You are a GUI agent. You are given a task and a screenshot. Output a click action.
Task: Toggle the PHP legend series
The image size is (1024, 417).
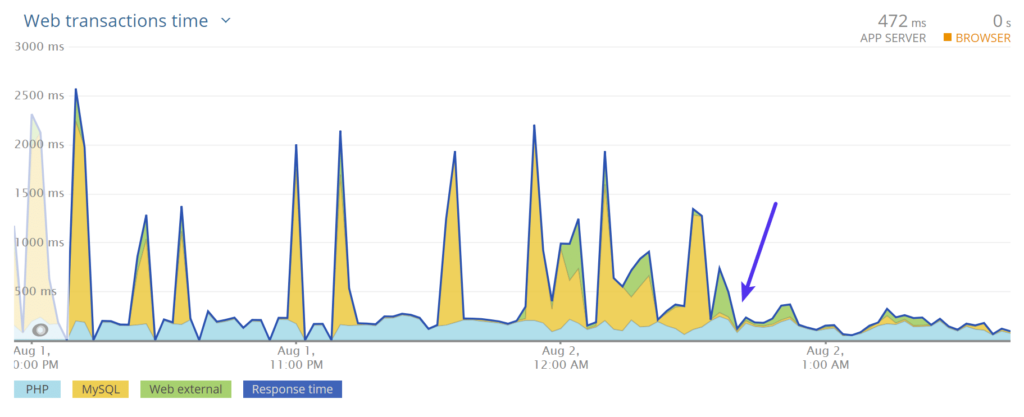[38, 389]
